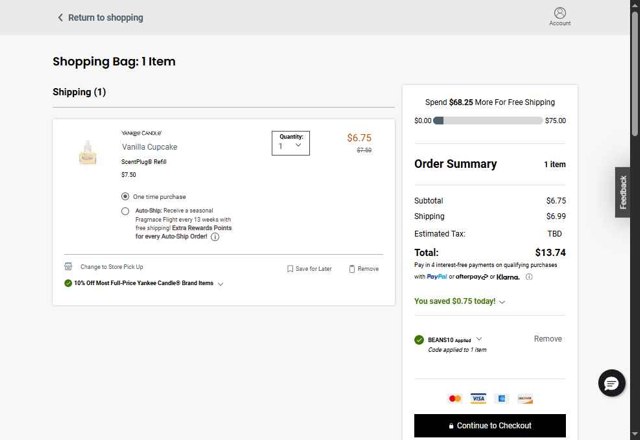Click the Yankee Candle brand logo on item

coord(141,133)
